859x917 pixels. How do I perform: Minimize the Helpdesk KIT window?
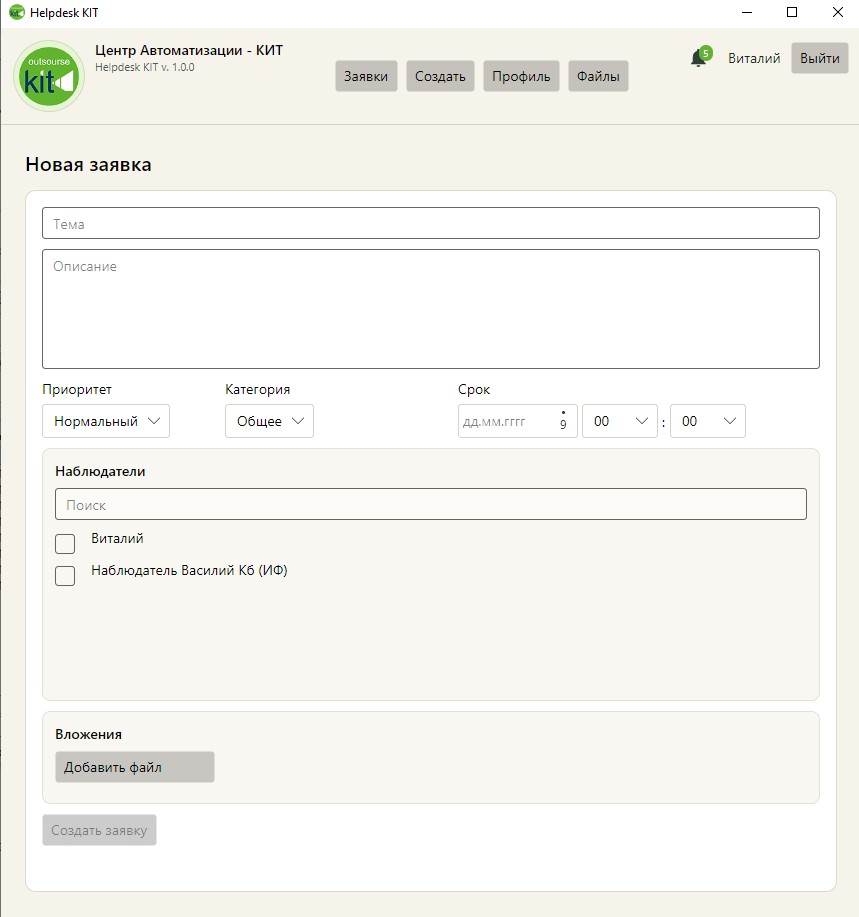[746, 12]
